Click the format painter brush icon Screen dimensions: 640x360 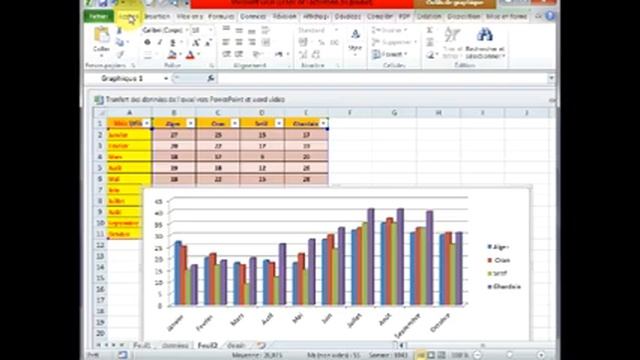120,54
